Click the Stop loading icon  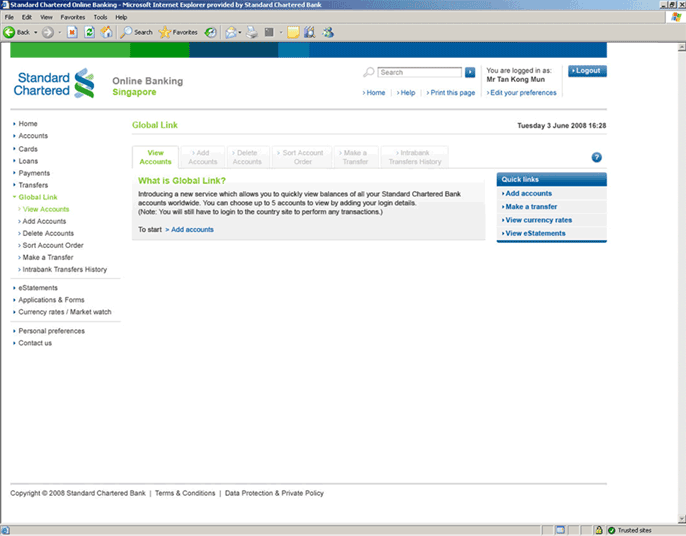pyautogui.click(x=72, y=32)
